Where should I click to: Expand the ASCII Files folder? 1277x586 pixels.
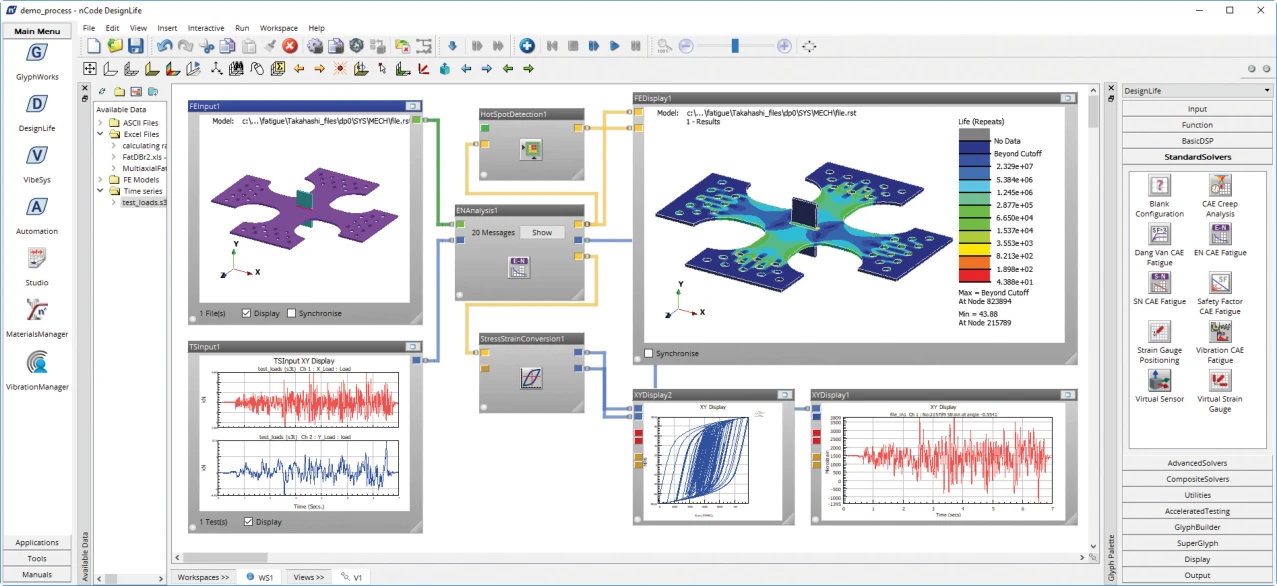tap(101, 123)
